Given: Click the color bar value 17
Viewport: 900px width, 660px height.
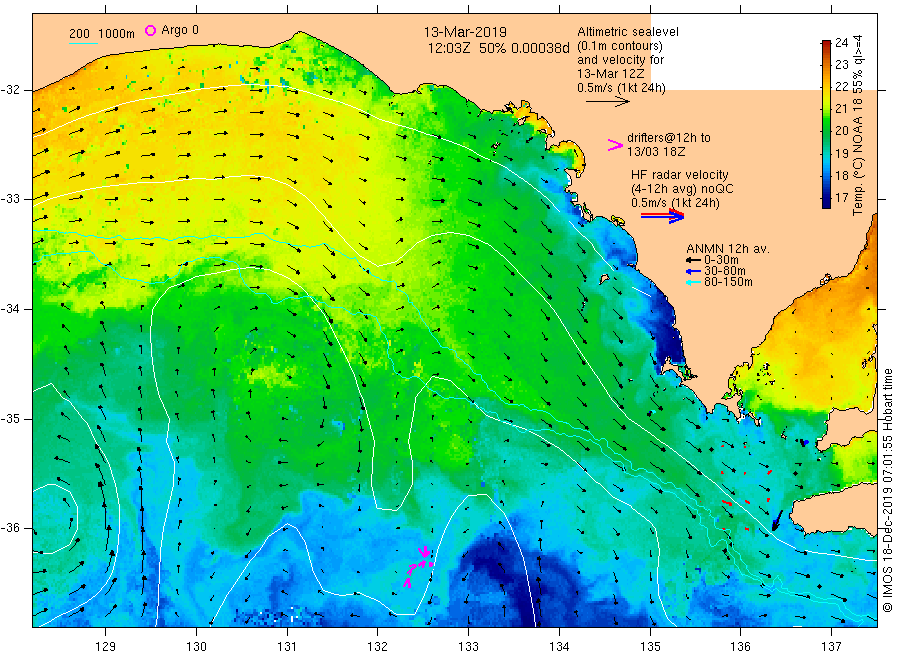Looking at the screenshot, I should click(x=841, y=198).
